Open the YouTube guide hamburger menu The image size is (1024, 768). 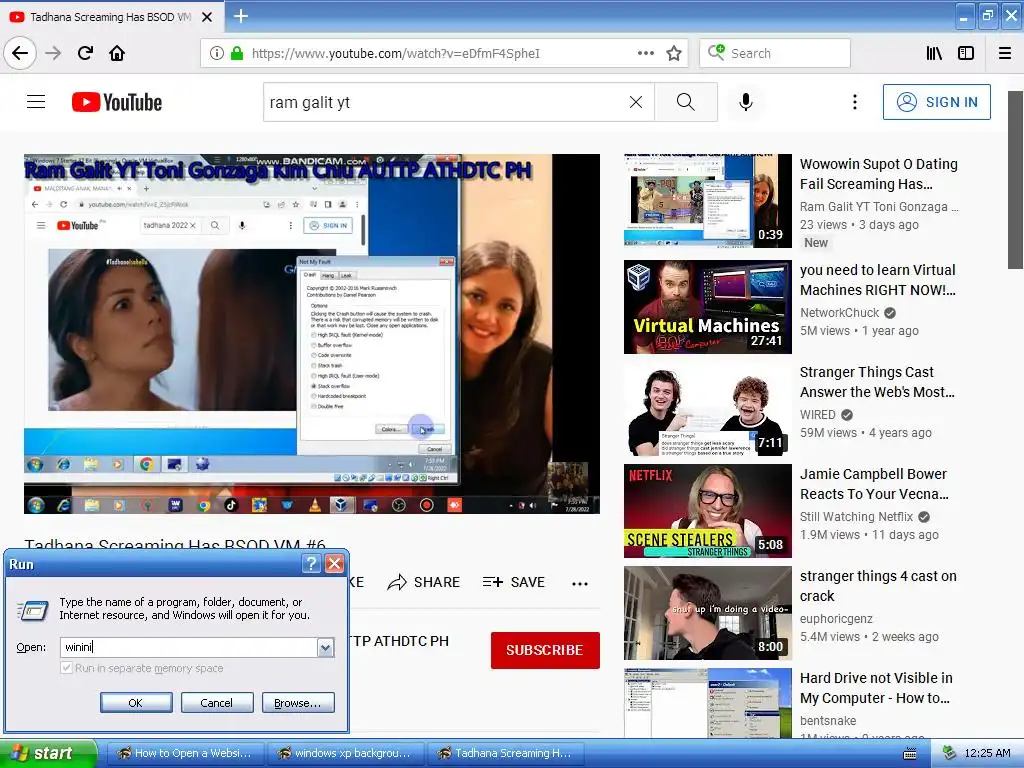pyautogui.click(x=36, y=102)
